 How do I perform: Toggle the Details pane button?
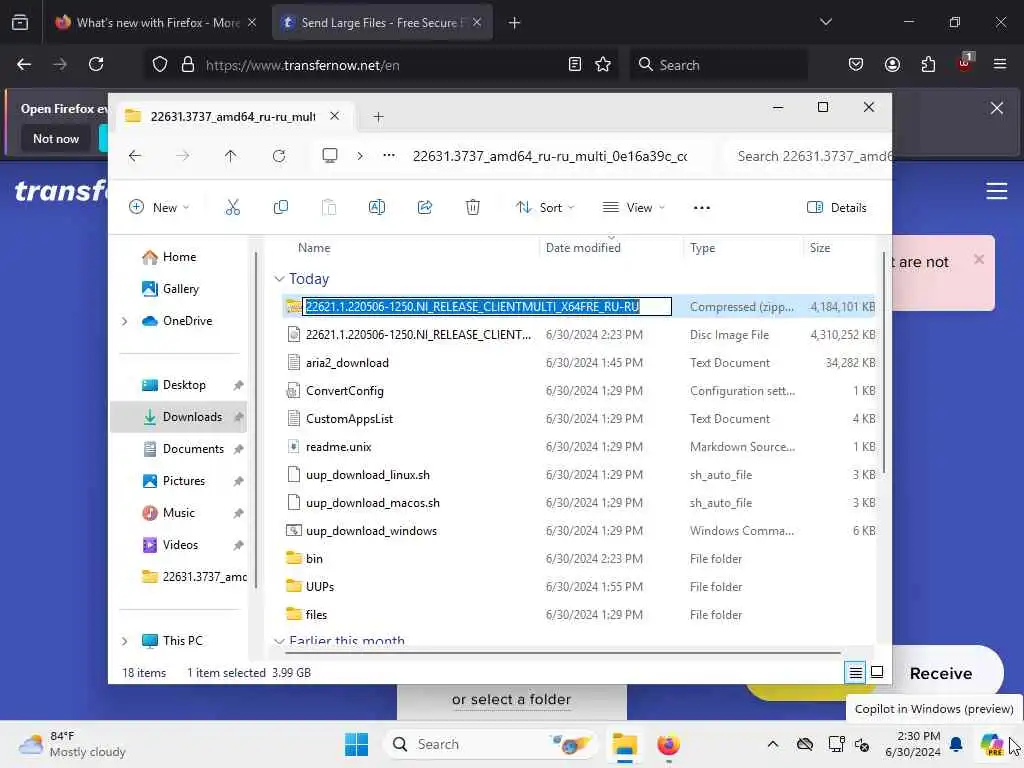[837, 208]
